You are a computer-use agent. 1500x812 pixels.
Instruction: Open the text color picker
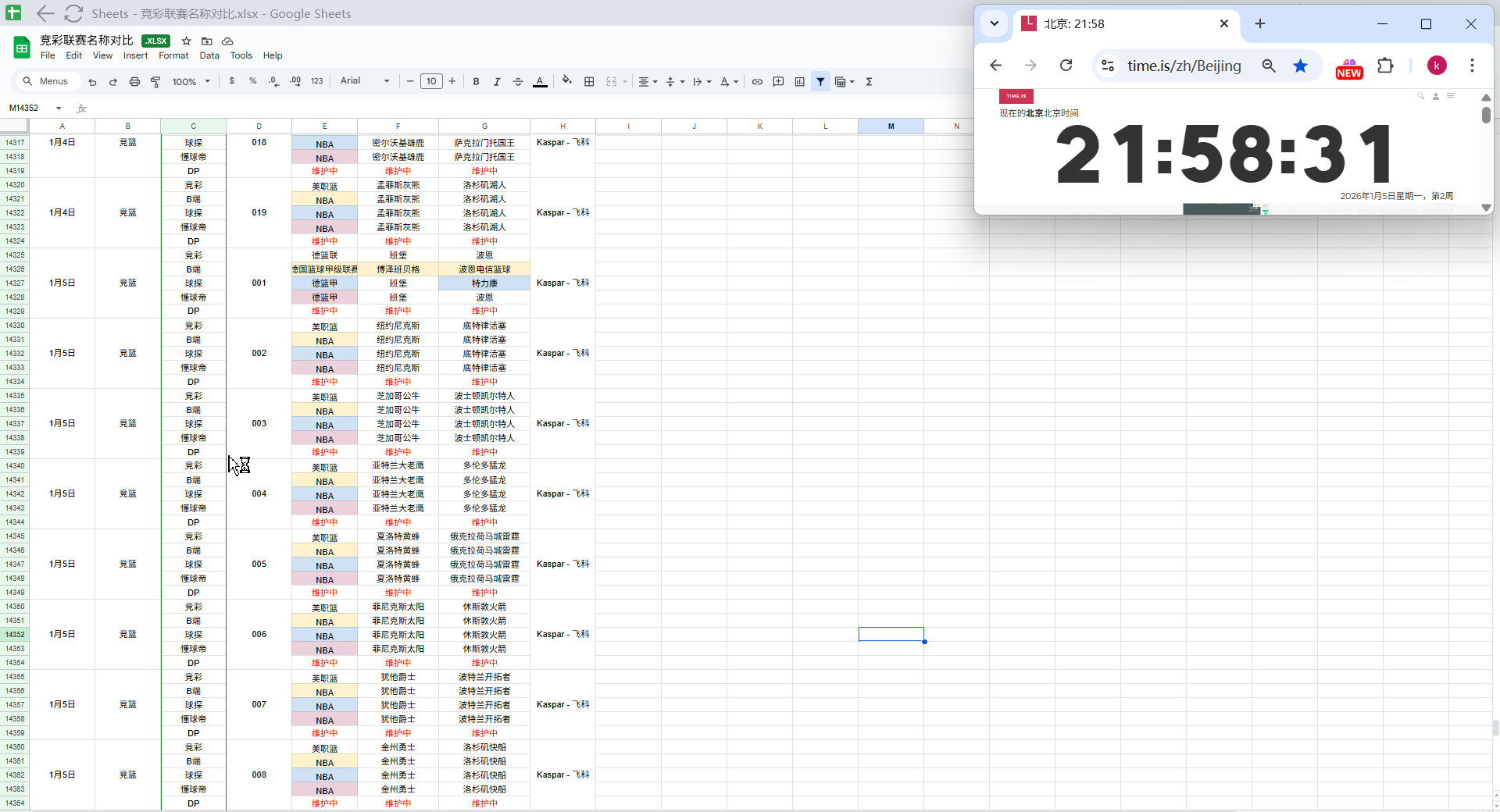[x=540, y=81]
